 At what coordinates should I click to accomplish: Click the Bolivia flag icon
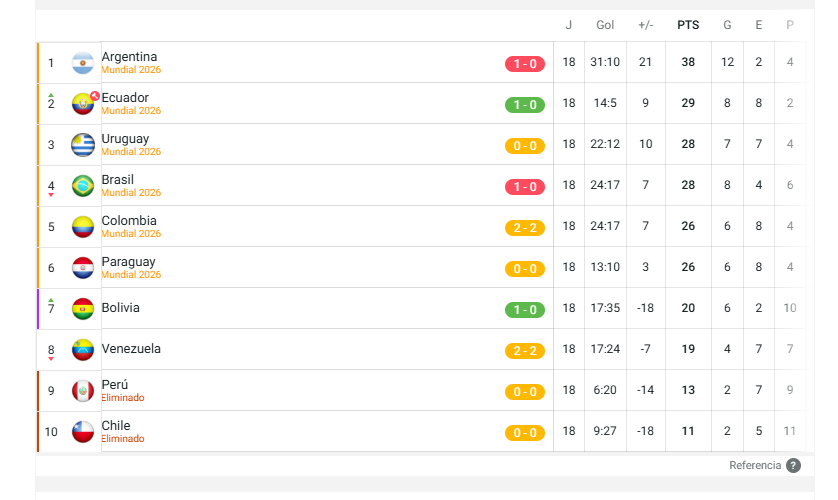[83, 309]
